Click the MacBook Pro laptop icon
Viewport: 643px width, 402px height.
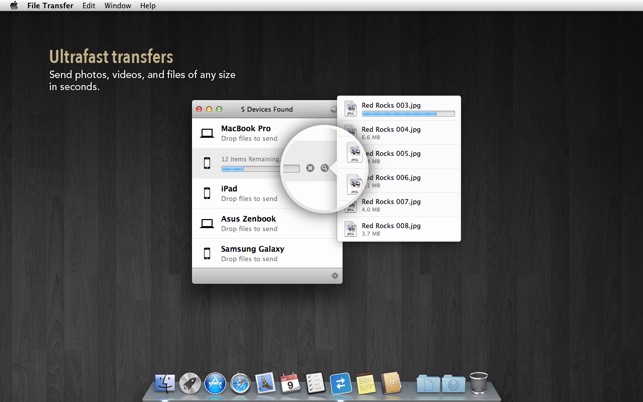click(207, 133)
